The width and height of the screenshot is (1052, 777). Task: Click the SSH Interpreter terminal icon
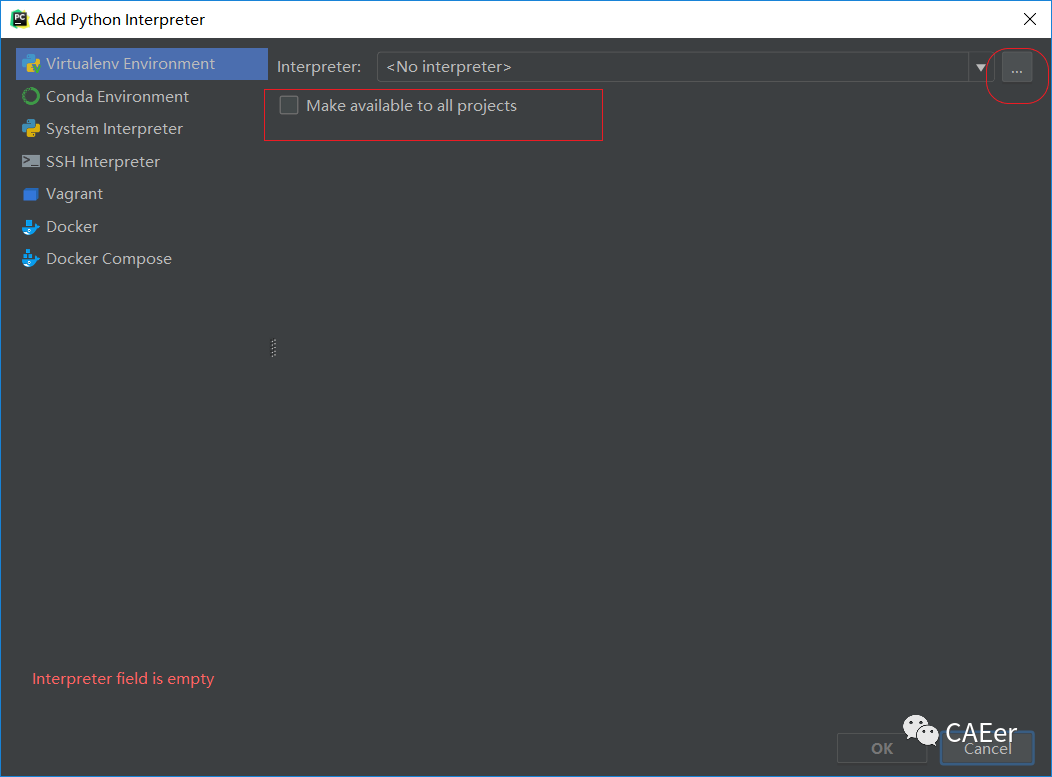coord(31,161)
